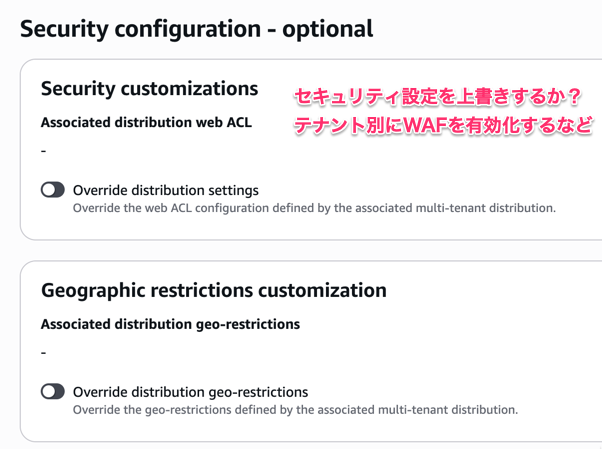The width and height of the screenshot is (602, 449).
Task: Click the 'Associated distribution web ACL' label
Action: tap(146, 123)
